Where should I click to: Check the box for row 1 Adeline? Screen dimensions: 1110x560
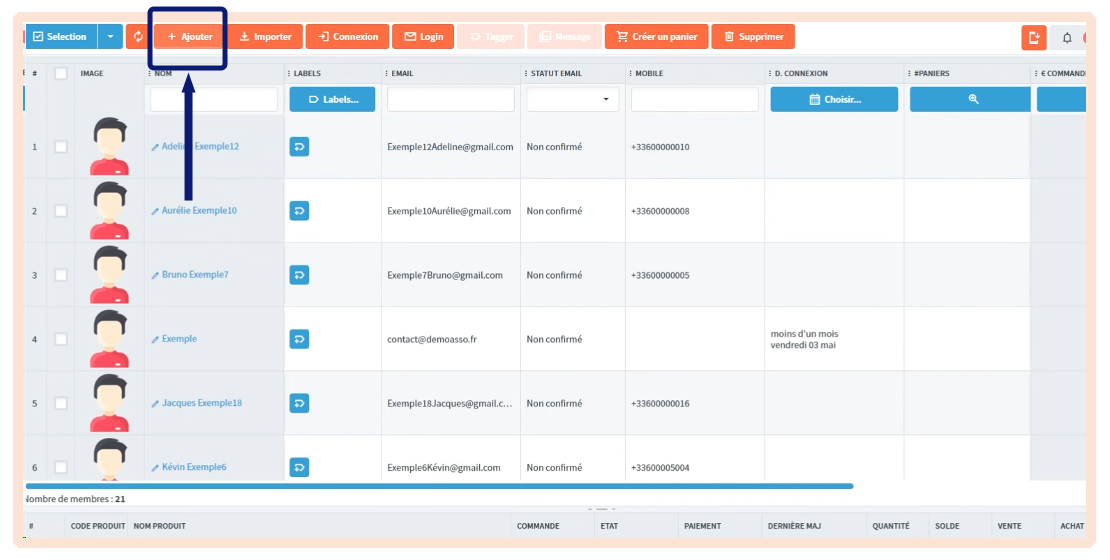pyautogui.click(x=61, y=147)
